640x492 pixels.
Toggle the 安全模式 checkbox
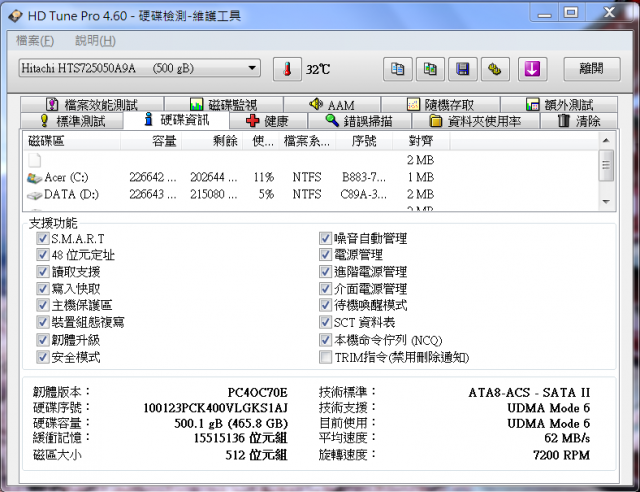point(42,357)
